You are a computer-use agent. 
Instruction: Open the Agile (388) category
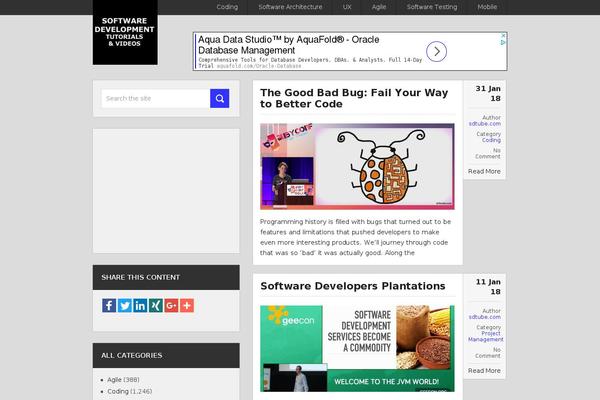pos(123,380)
